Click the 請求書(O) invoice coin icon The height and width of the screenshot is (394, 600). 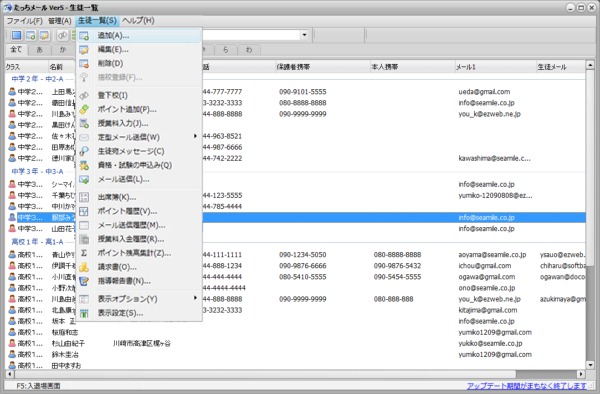point(84,267)
